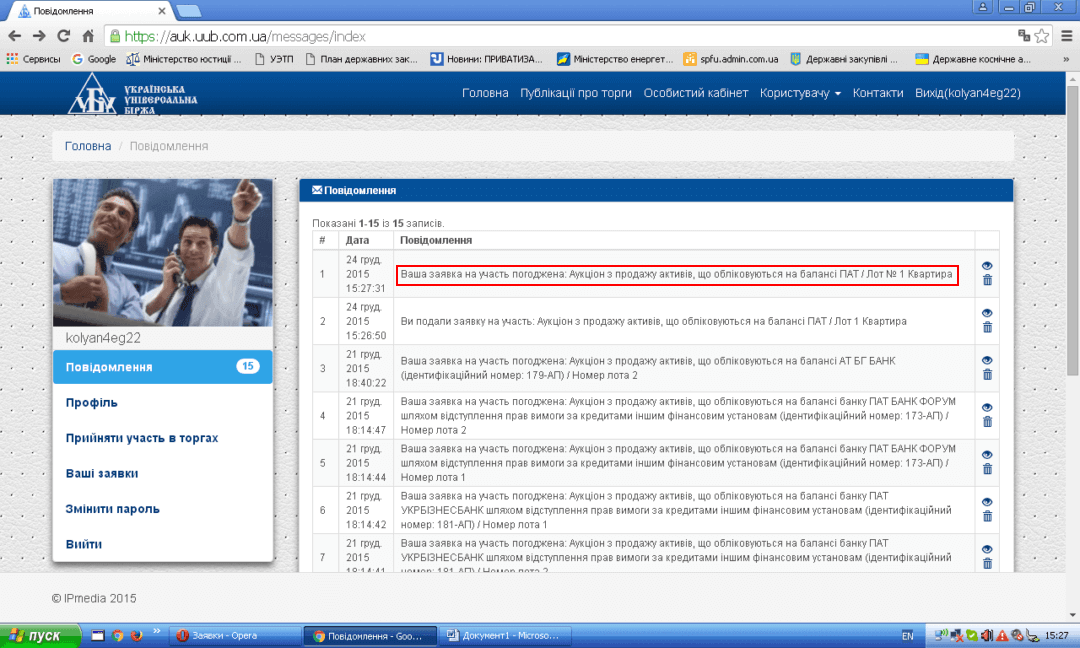View message 4 via eye icon
1080x648 pixels.
point(987,407)
